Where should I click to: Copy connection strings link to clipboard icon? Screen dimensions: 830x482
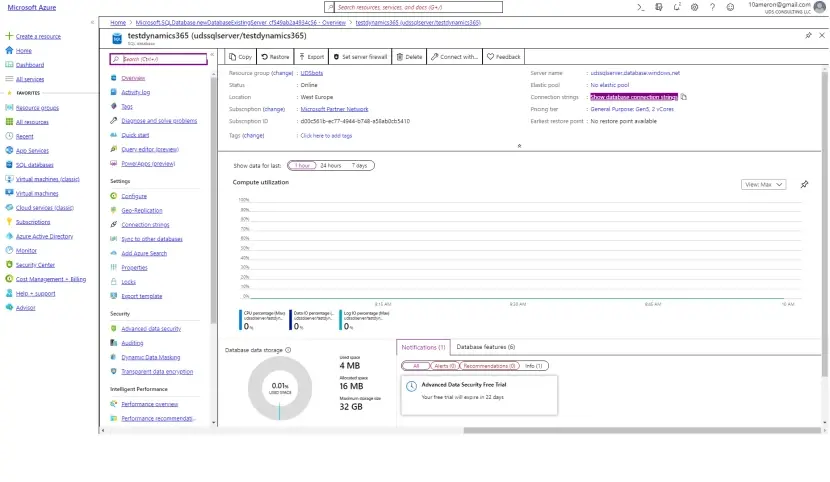pos(683,97)
